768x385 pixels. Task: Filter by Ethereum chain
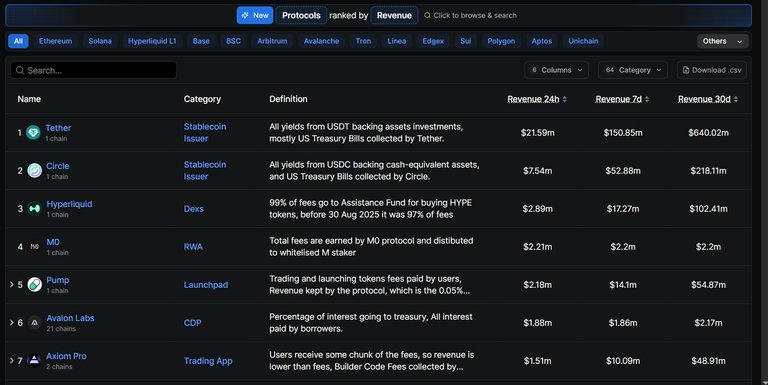55,41
